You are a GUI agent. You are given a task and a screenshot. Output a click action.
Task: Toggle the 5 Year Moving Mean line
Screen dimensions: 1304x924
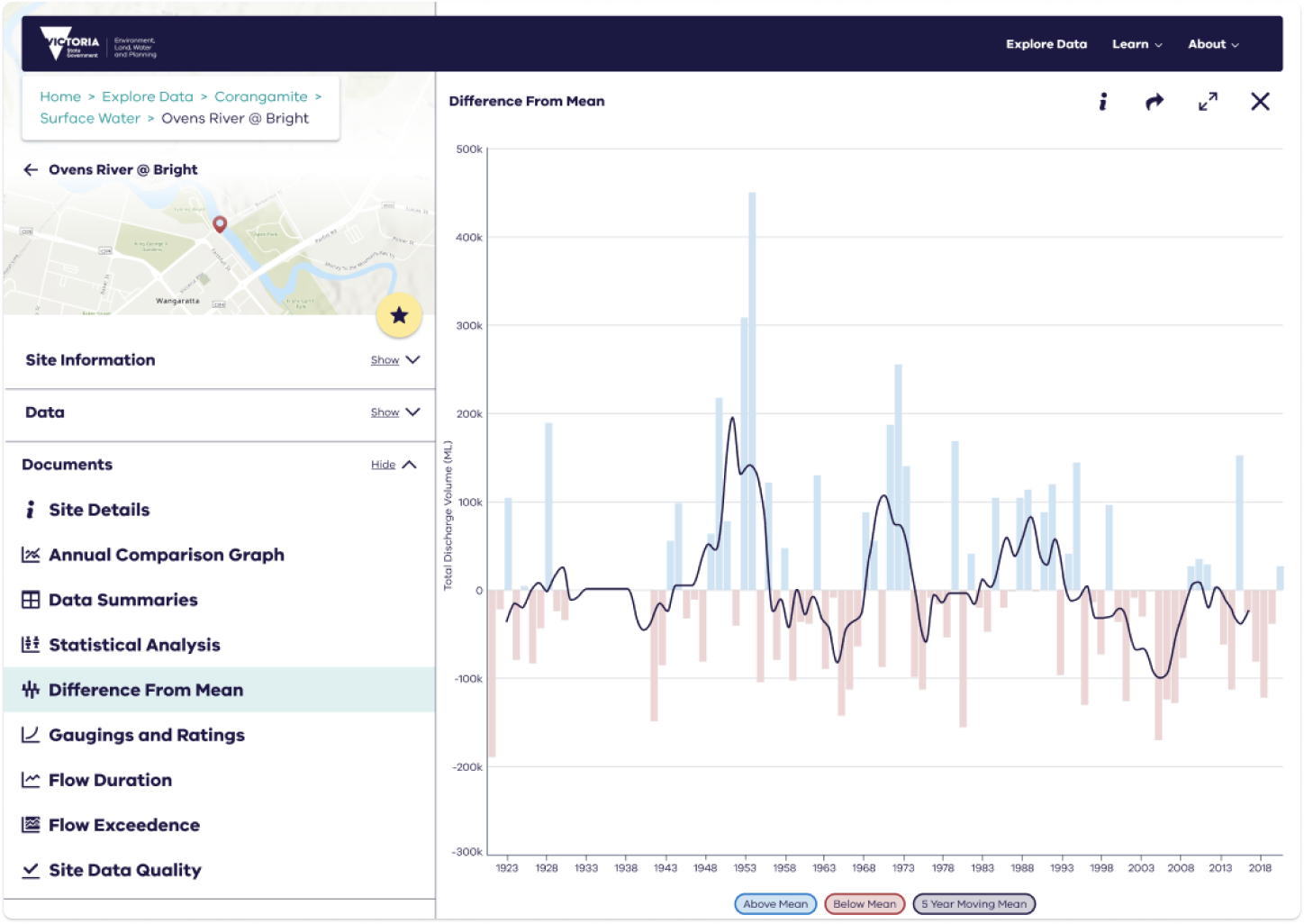coord(973,904)
